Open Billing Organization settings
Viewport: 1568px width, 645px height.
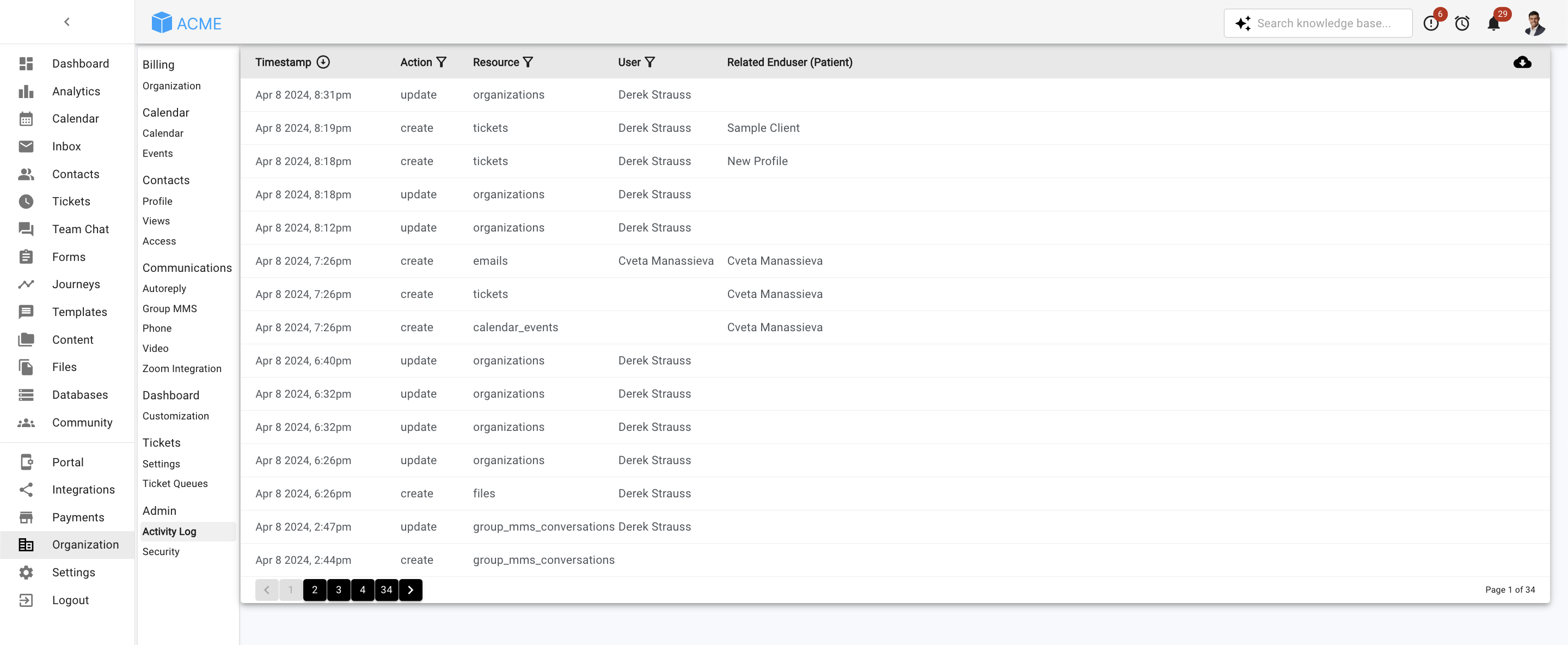pyautogui.click(x=171, y=86)
